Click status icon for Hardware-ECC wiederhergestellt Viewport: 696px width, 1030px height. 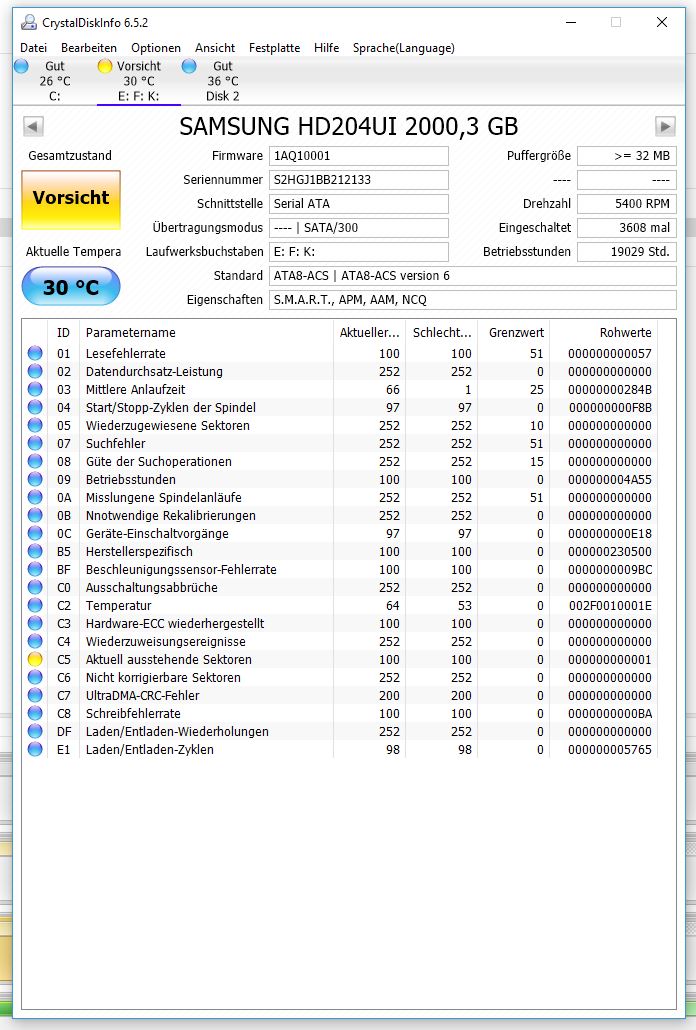point(35,623)
